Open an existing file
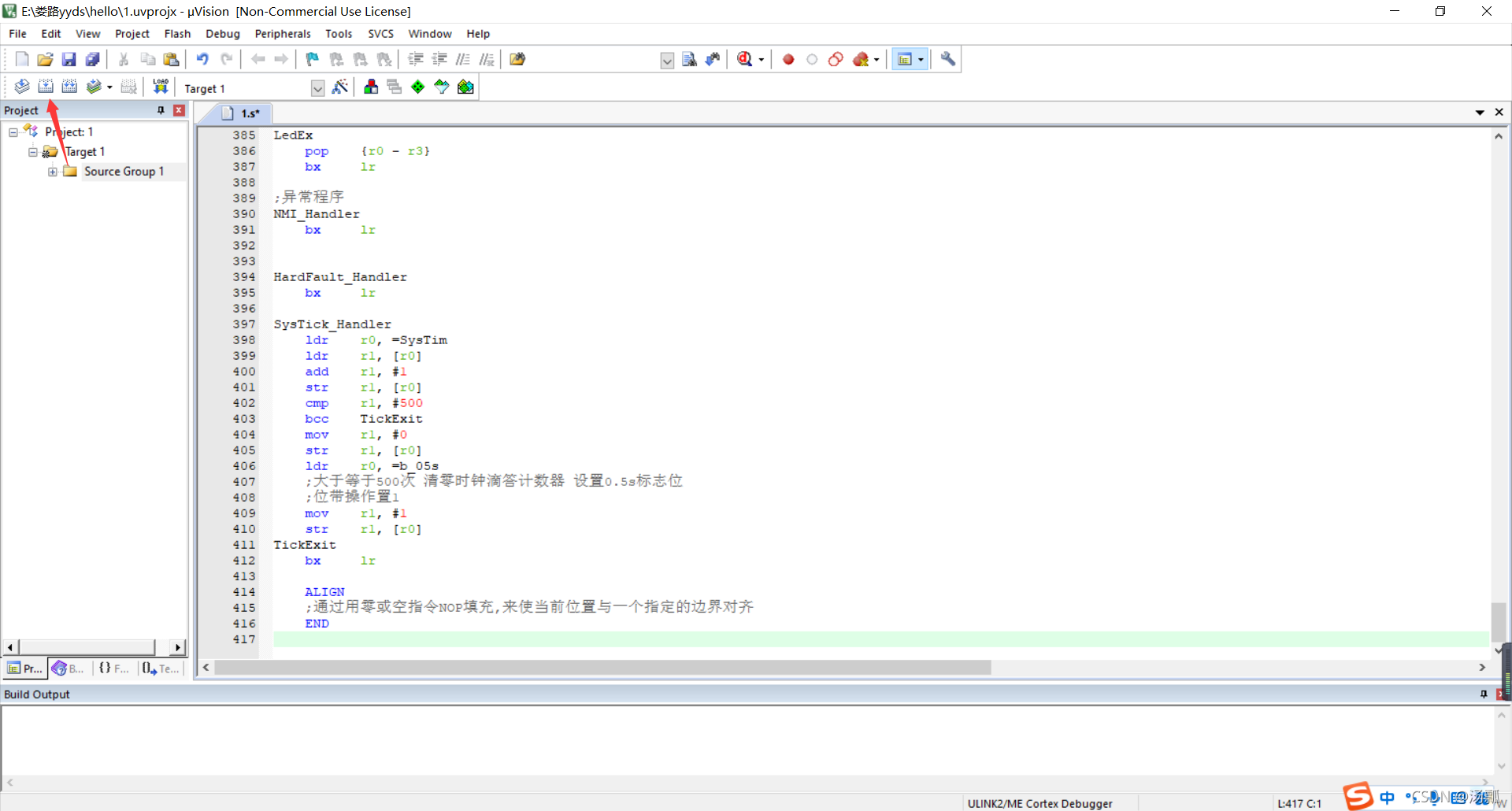1512x811 pixels. click(46, 59)
